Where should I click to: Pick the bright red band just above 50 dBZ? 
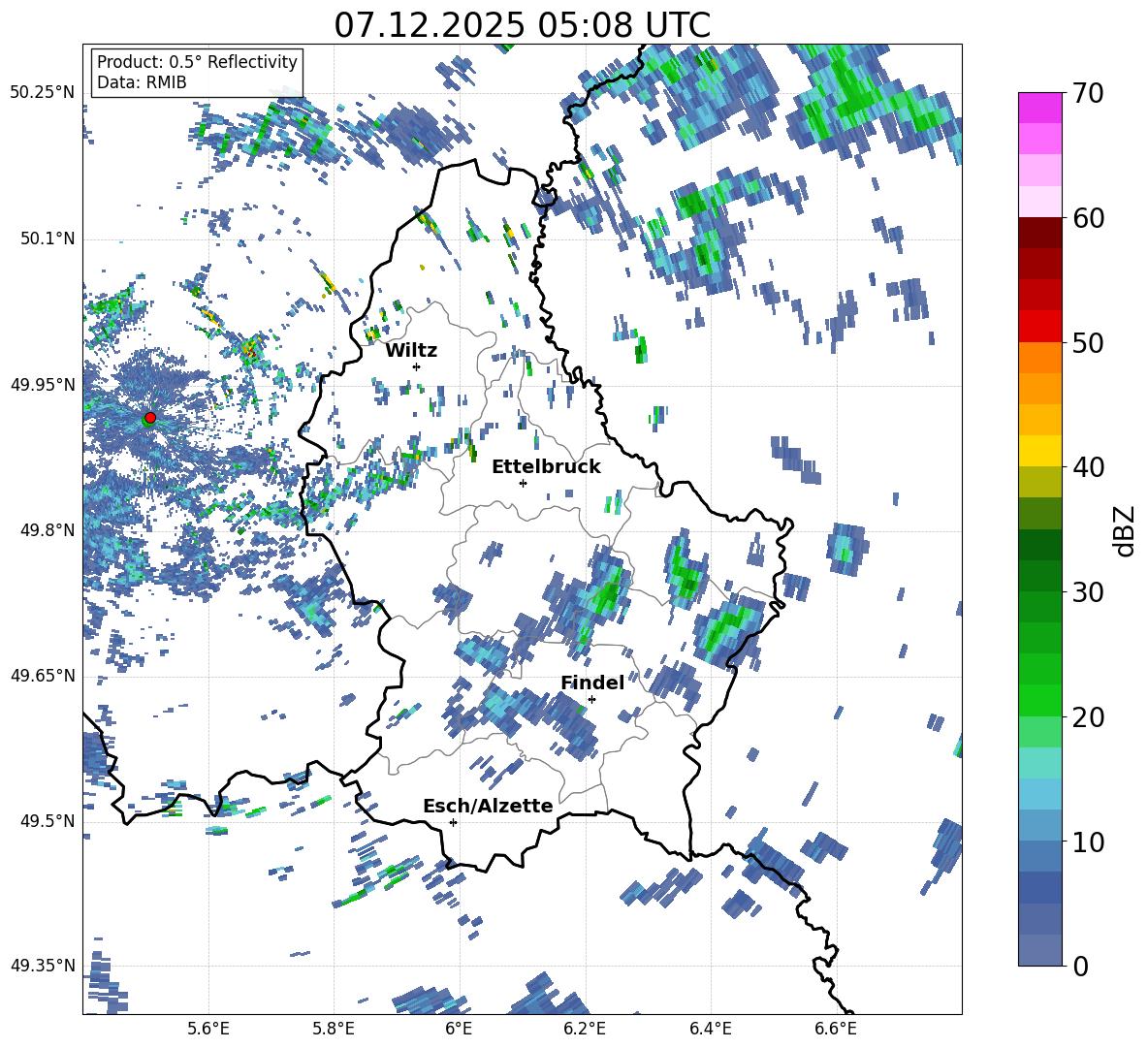pyautogui.click(x=1039, y=326)
